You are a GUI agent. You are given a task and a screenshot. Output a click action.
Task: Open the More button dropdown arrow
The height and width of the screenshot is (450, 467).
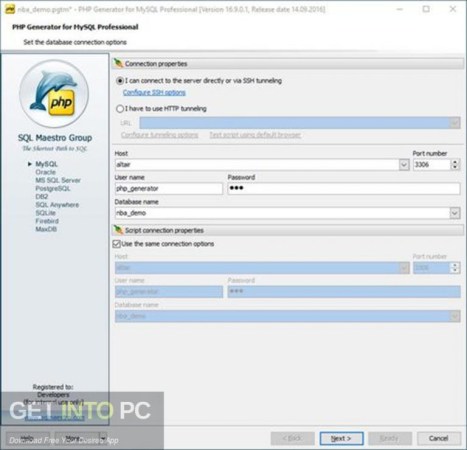(x=103, y=438)
